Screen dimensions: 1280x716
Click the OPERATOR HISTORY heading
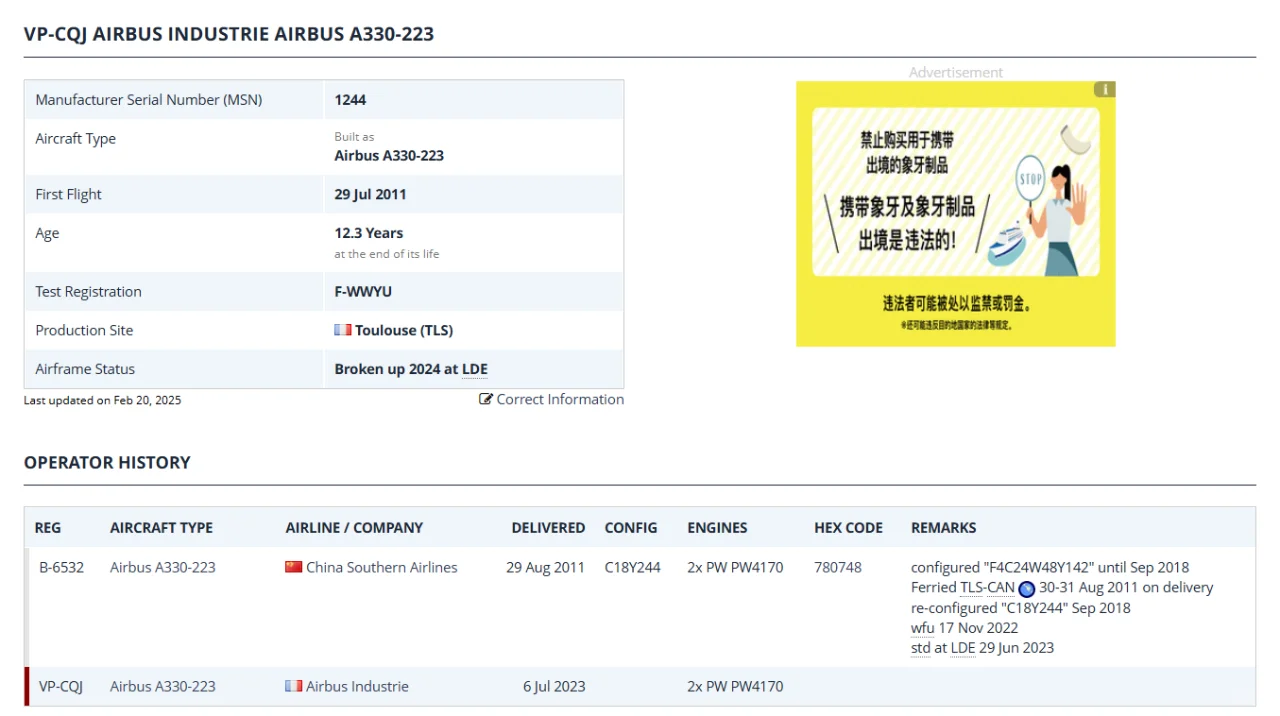tap(107, 462)
